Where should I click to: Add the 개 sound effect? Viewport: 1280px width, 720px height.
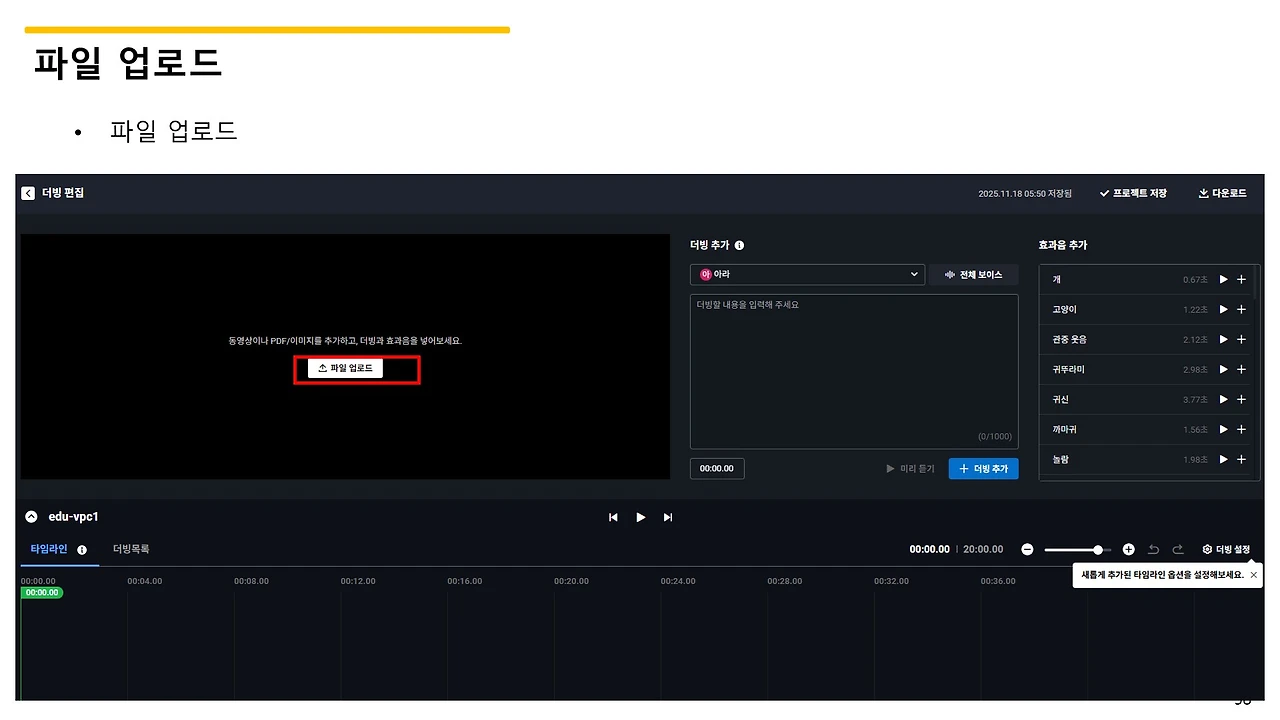pyautogui.click(x=1241, y=280)
